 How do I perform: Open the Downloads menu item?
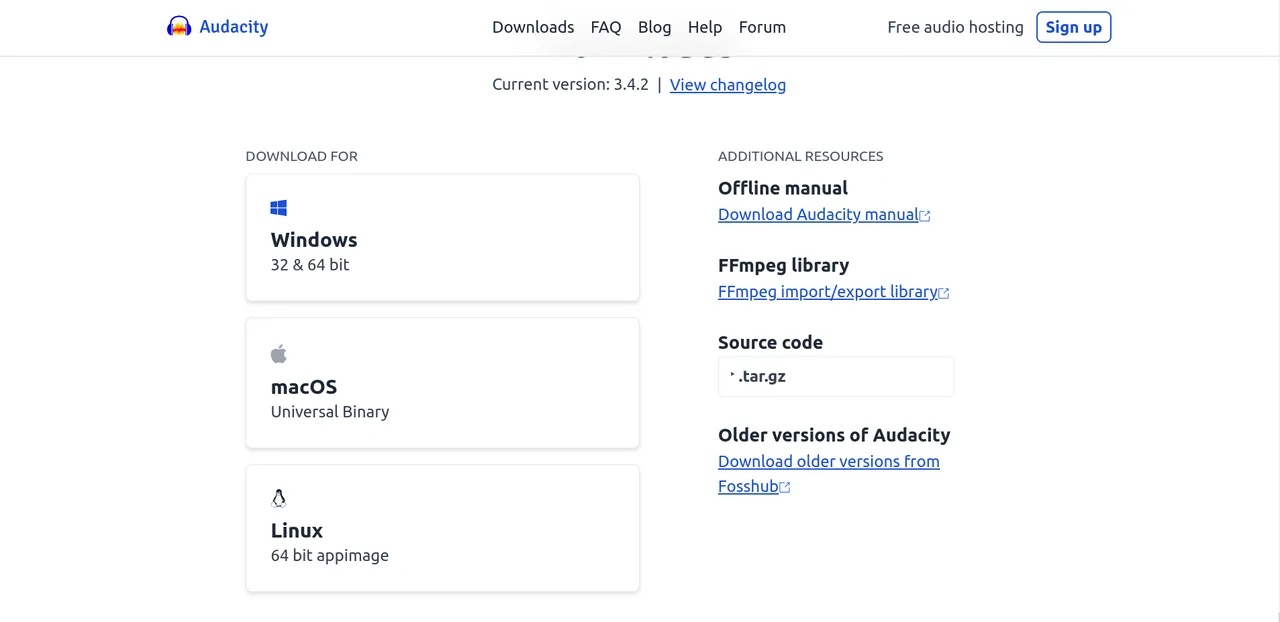pyautogui.click(x=533, y=27)
